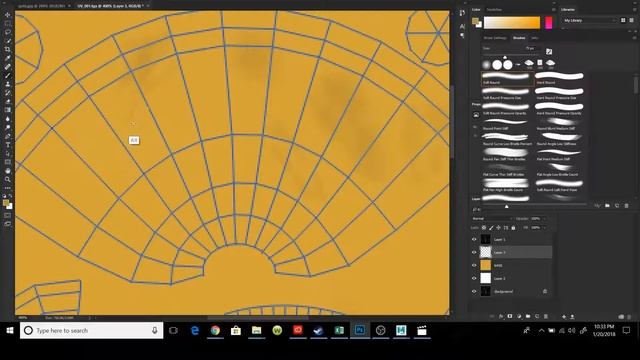Switch to the Color tab
The image size is (640, 360).
tap(476, 9)
